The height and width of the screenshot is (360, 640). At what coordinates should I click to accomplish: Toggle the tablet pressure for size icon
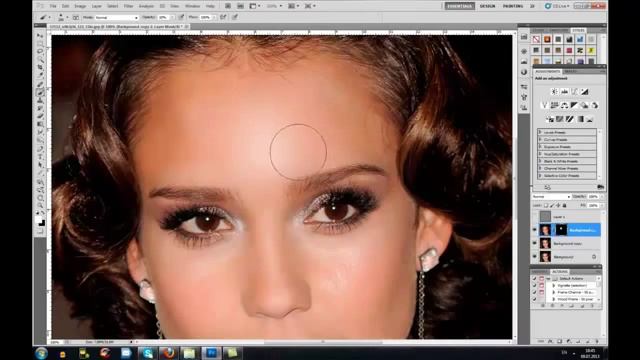click(235, 17)
